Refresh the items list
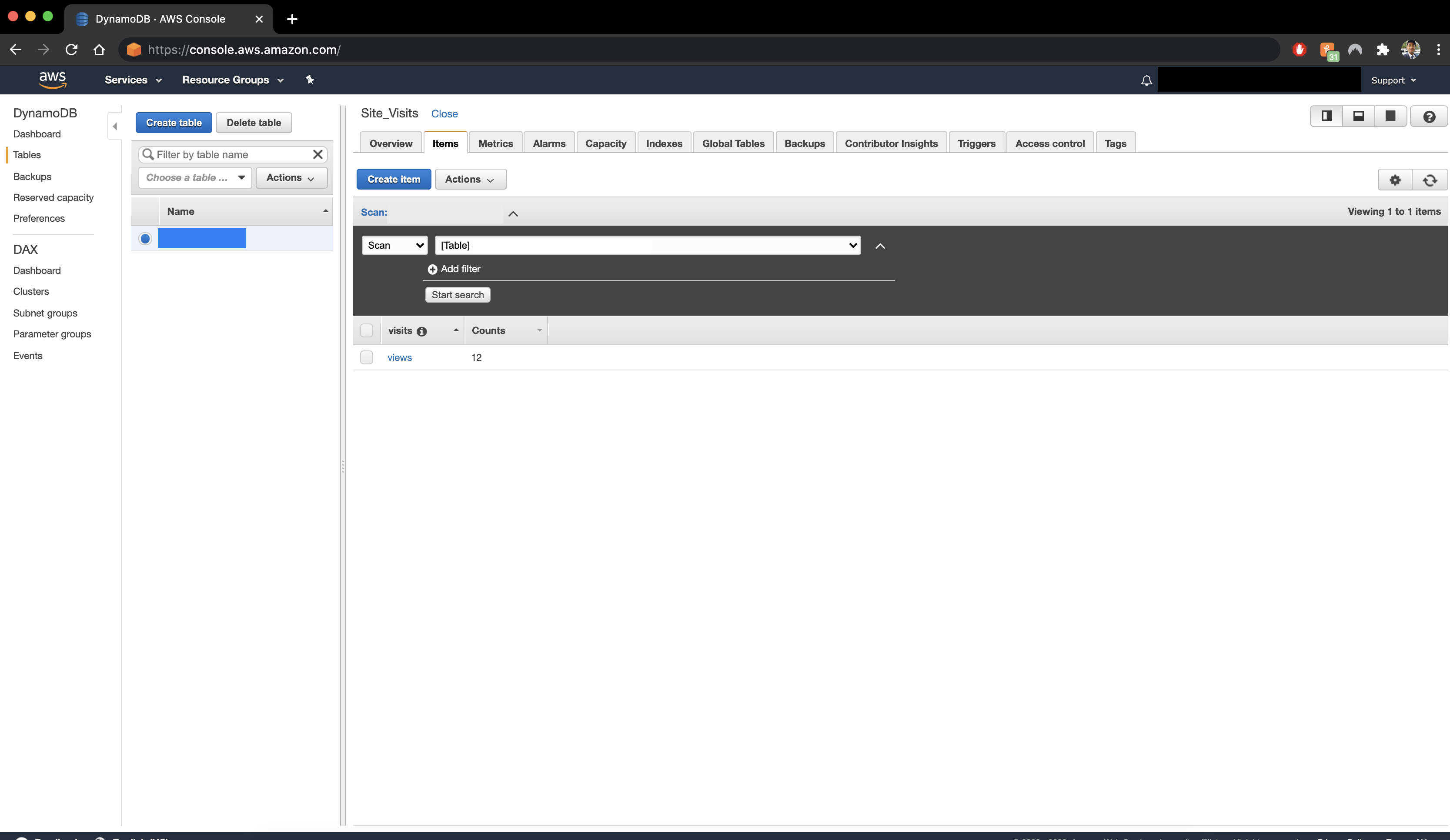The width and height of the screenshot is (1450, 840). (1430, 180)
